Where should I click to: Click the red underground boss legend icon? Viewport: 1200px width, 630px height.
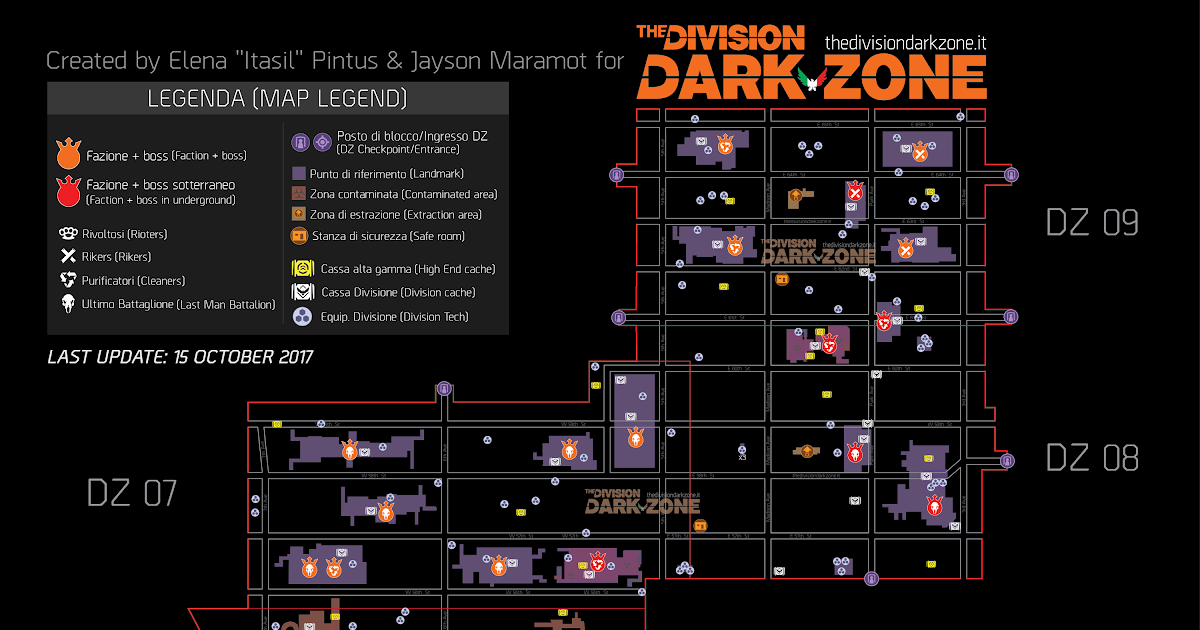[68, 191]
